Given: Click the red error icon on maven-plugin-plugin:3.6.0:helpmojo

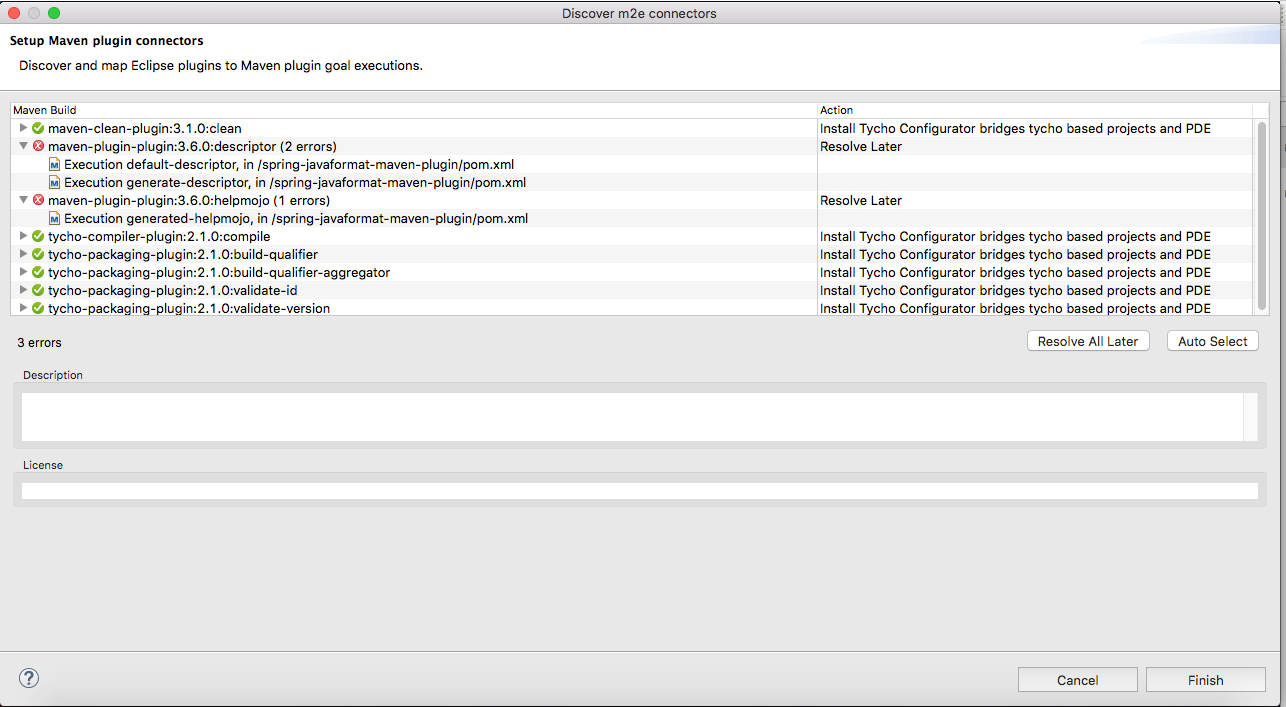Looking at the screenshot, I should pos(38,200).
